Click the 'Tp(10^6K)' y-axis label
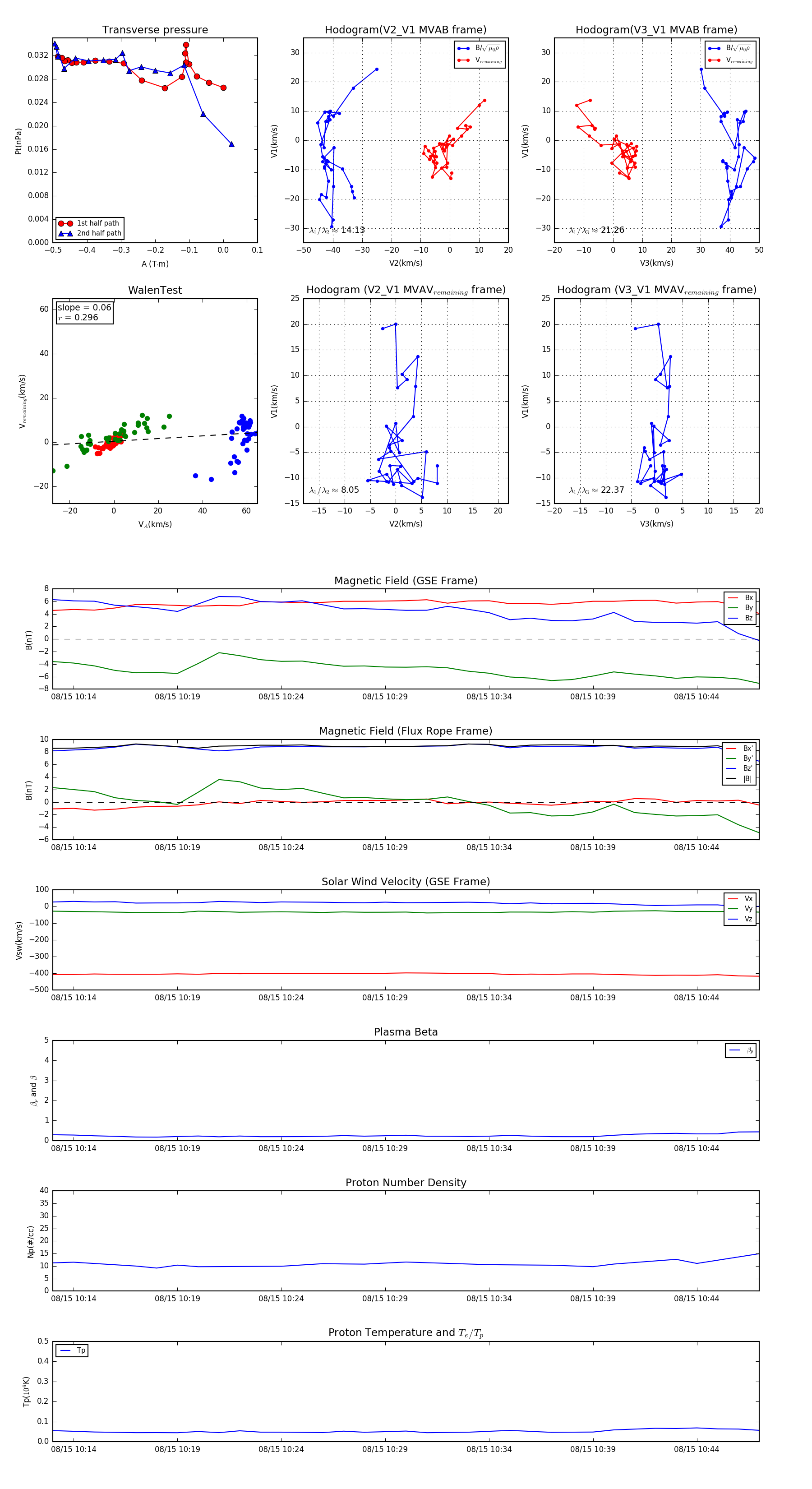 coord(26,1392)
